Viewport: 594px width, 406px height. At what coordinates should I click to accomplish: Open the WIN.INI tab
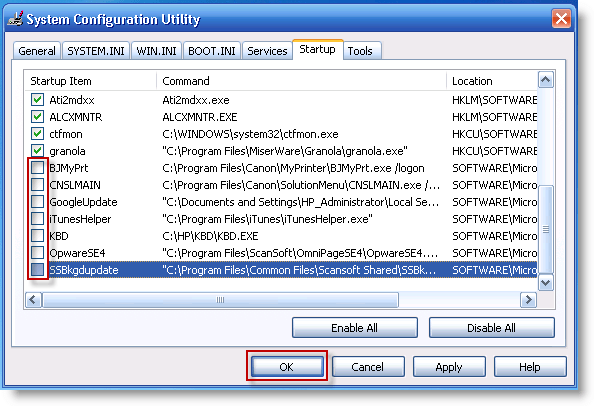tap(156, 51)
